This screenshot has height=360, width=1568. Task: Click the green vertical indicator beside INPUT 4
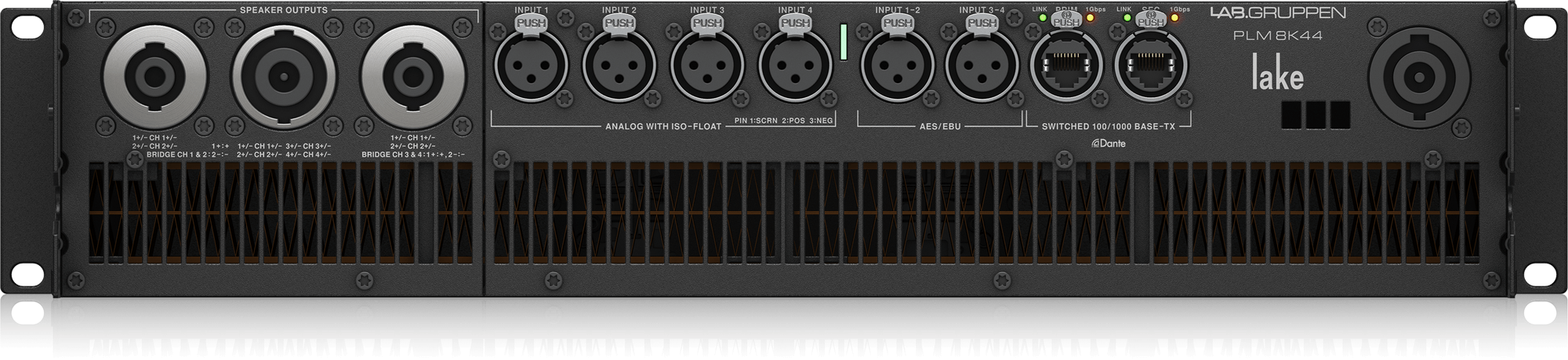[844, 42]
